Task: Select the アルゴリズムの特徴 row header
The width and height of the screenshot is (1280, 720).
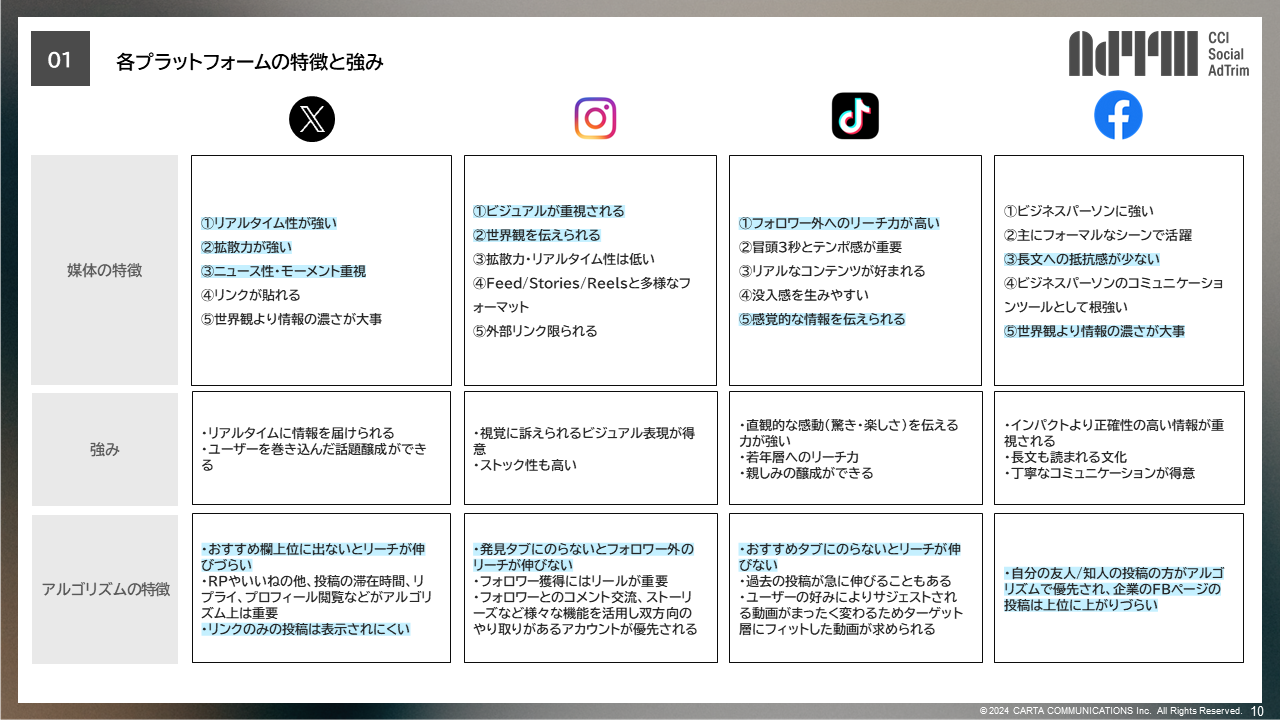Action: [x=105, y=588]
